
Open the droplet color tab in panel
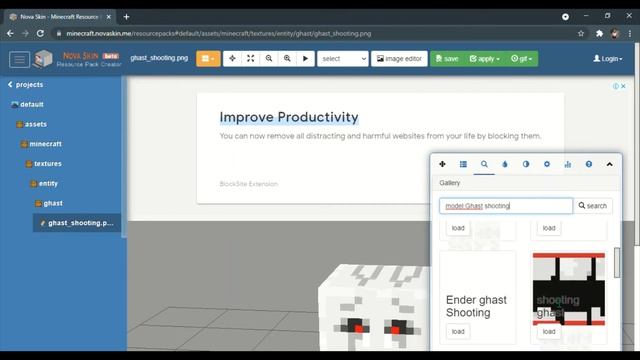coord(505,164)
